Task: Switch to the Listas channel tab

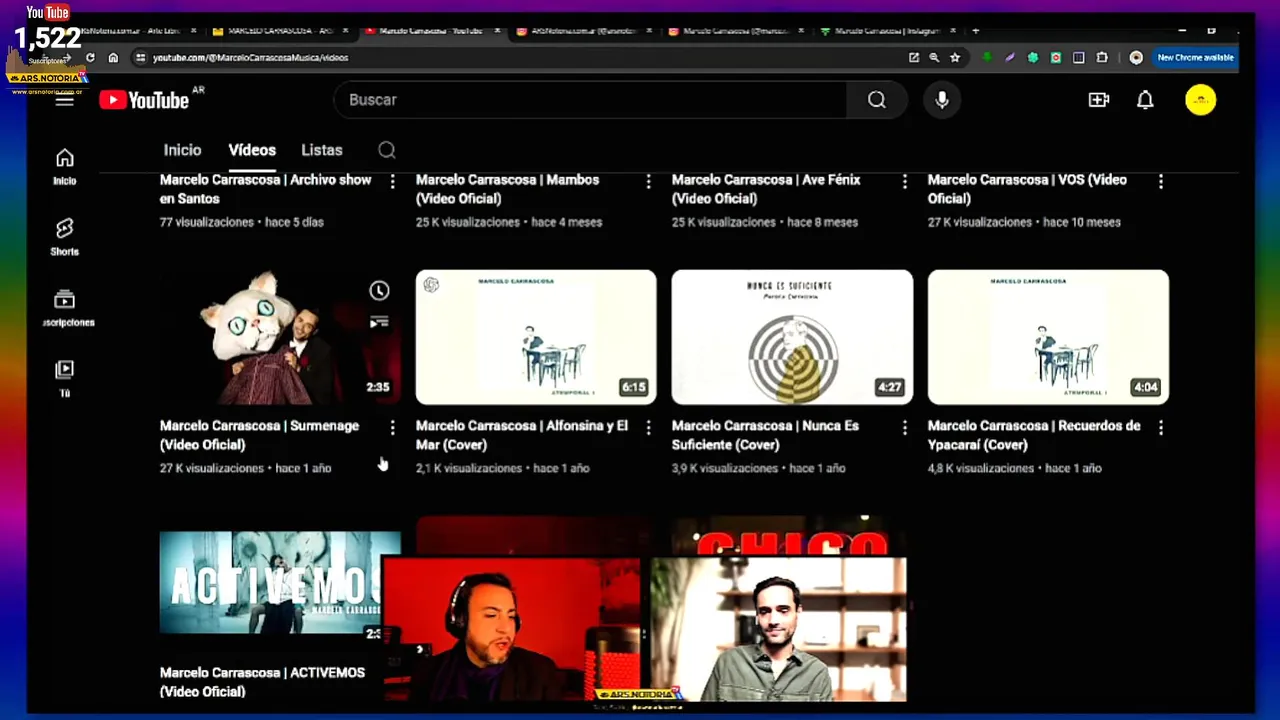Action: (322, 150)
